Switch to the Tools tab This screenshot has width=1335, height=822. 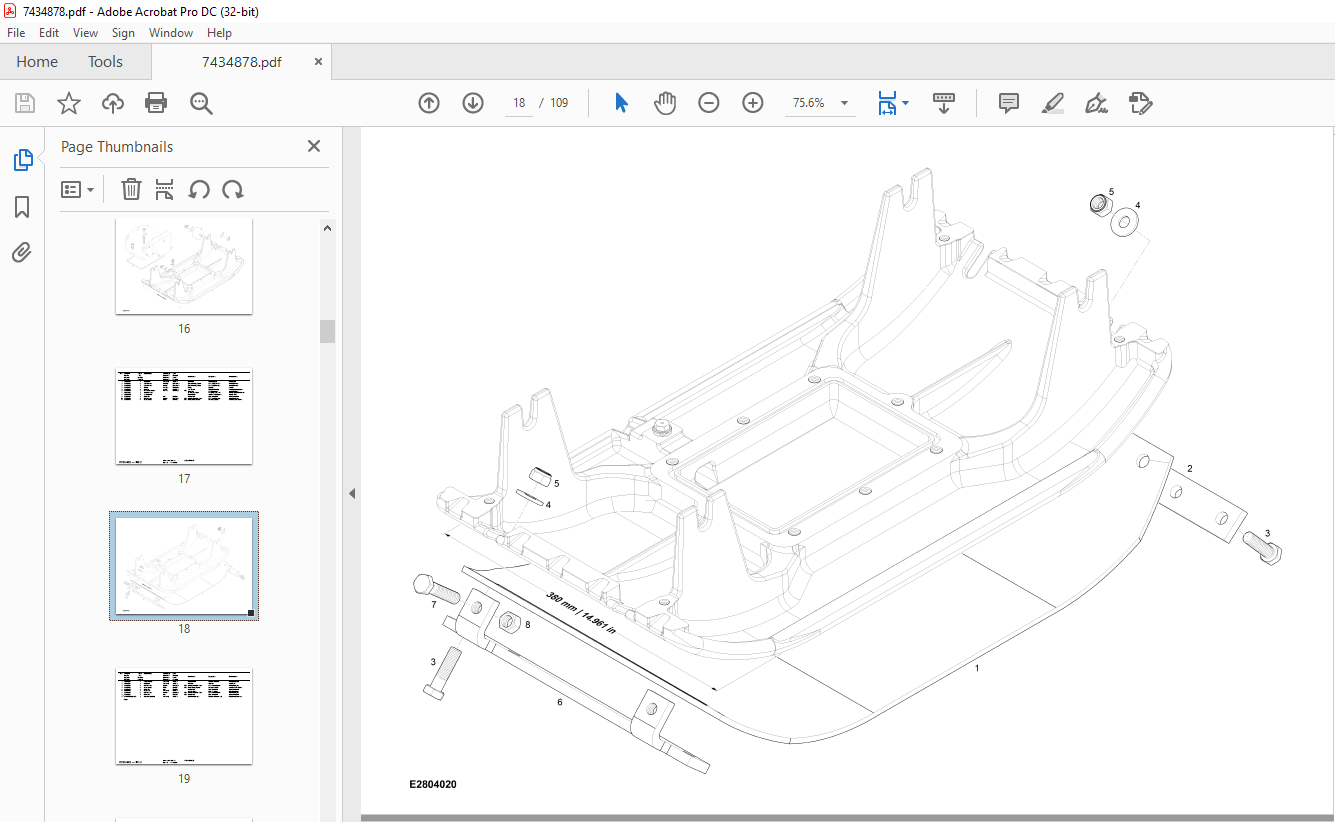pyautogui.click(x=105, y=62)
